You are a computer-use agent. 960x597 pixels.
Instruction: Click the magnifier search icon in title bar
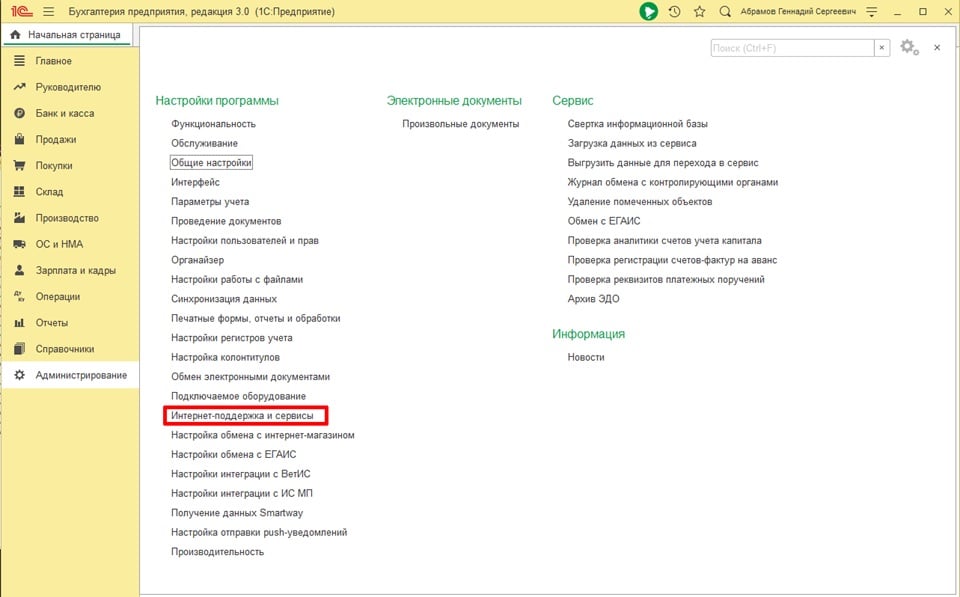[x=725, y=12]
